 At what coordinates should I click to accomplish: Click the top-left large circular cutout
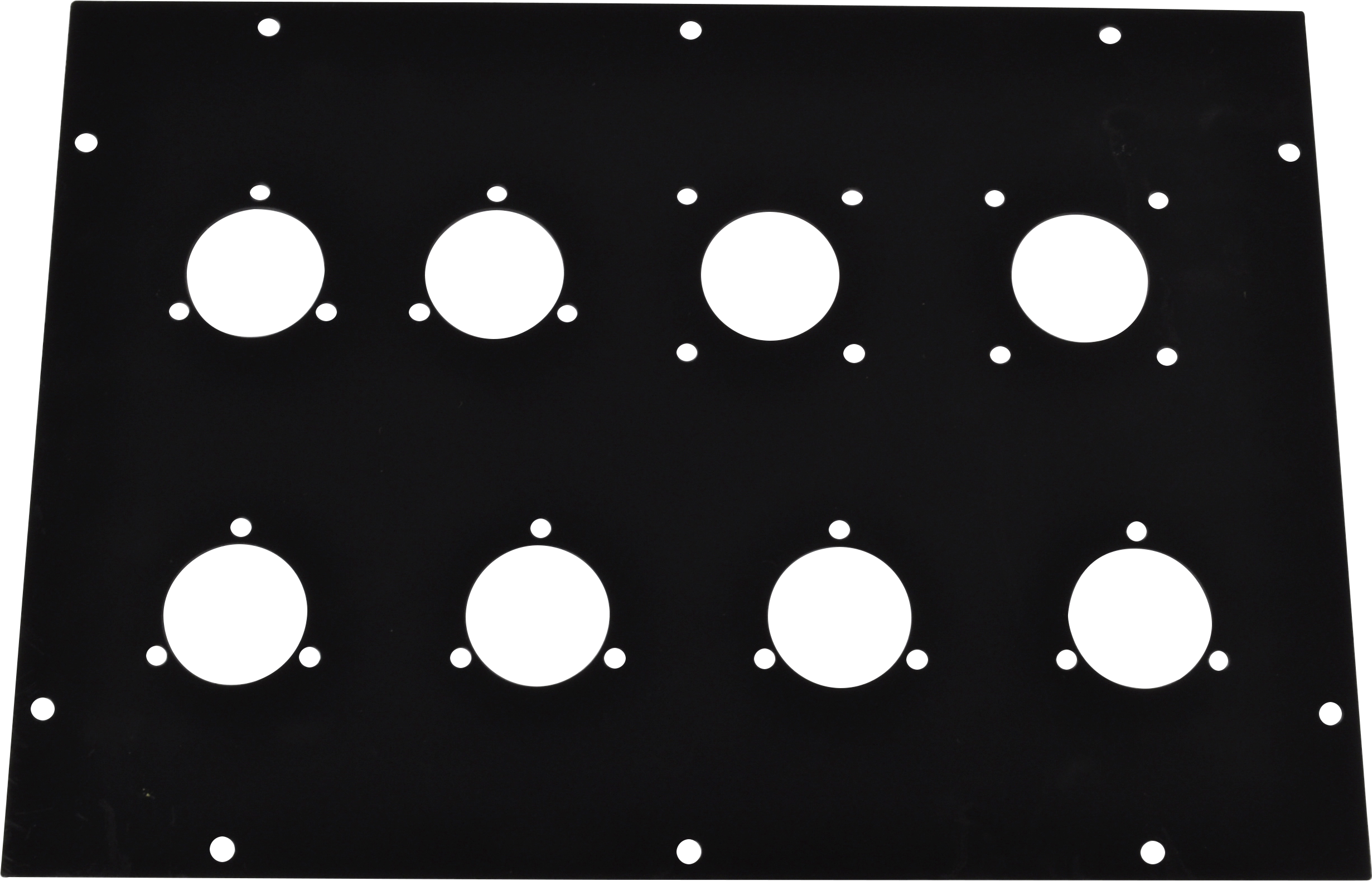tap(256, 273)
